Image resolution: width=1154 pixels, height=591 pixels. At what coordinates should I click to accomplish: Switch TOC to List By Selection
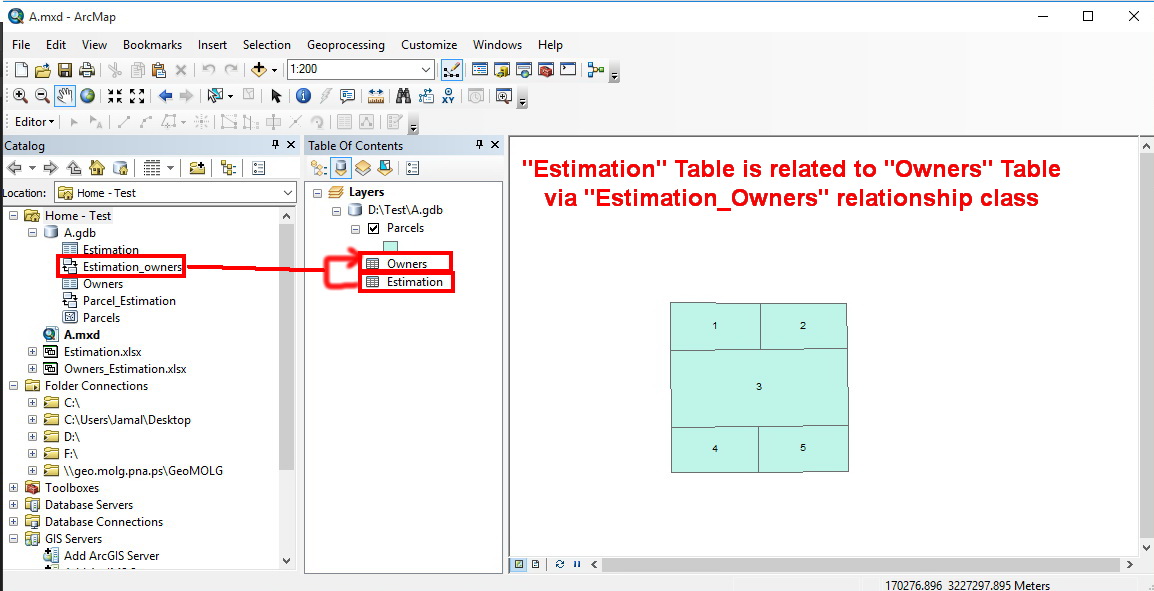coord(385,168)
